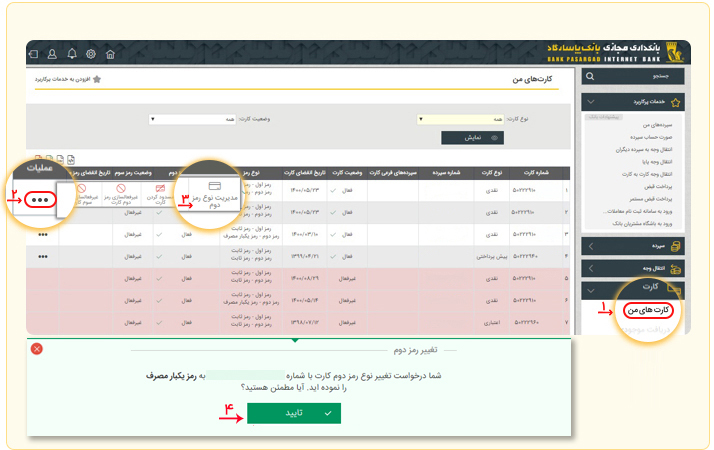Open صورت حساب سپرده in the sidebar

651,137
